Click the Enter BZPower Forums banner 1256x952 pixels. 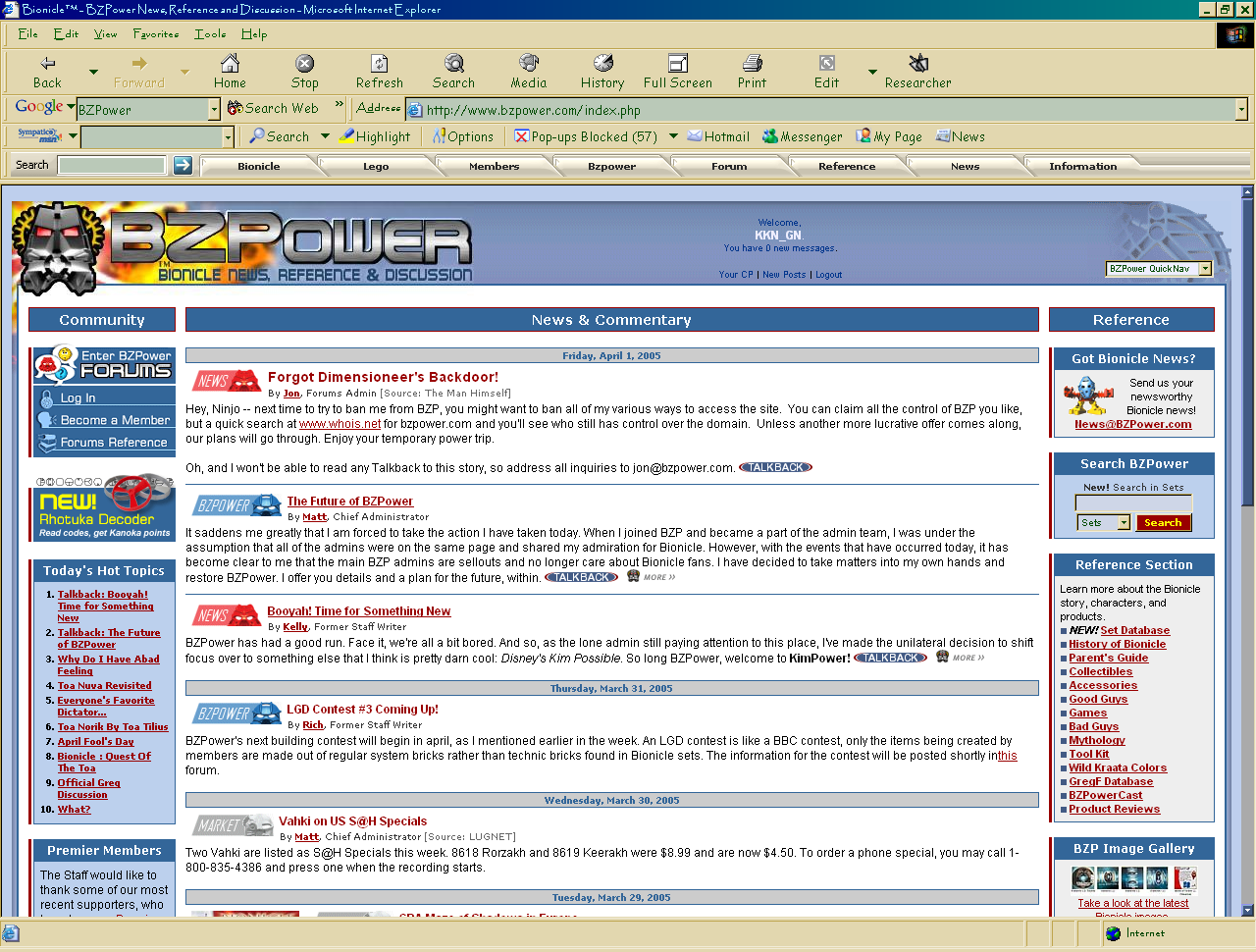104,364
